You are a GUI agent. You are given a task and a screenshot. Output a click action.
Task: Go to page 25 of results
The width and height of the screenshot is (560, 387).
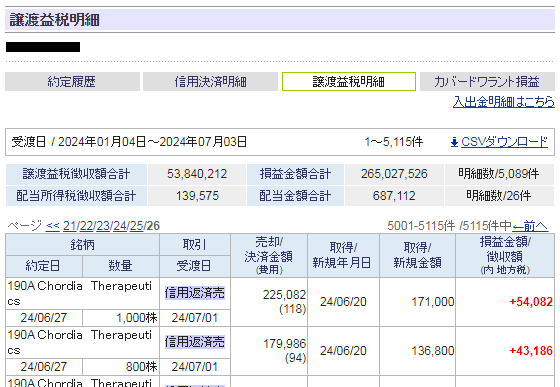coord(137,226)
